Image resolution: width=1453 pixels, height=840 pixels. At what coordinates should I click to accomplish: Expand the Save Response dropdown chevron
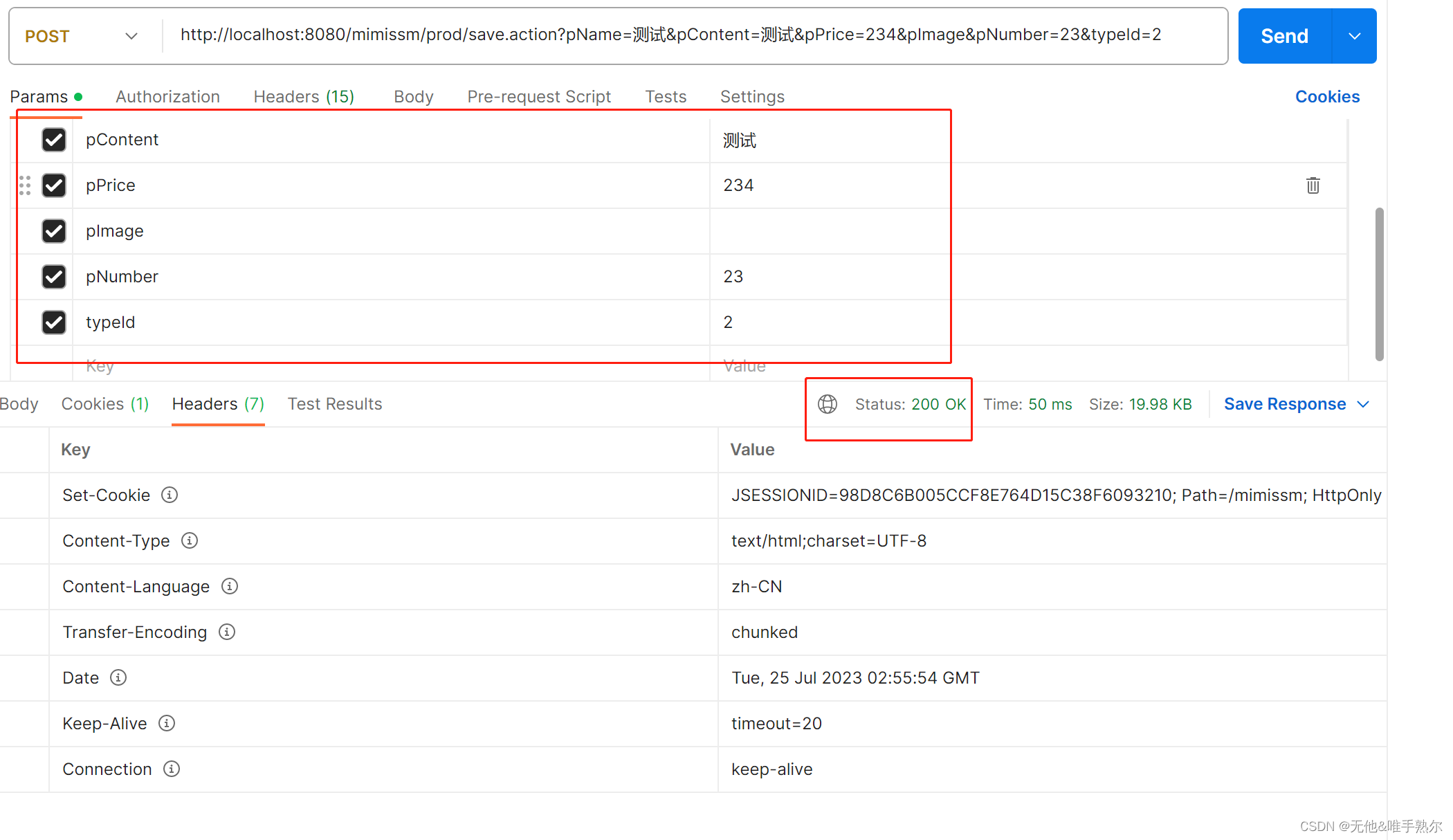[1363, 404]
